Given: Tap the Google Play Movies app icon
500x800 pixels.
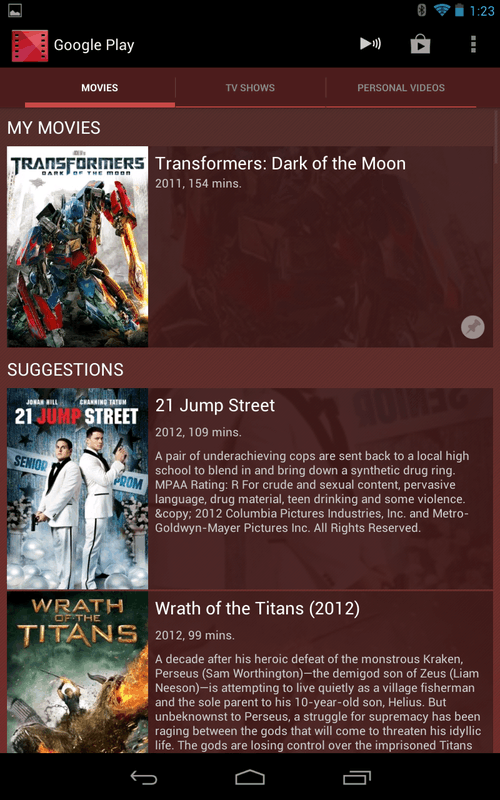Looking at the screenshot, I should tap(30, 45).
